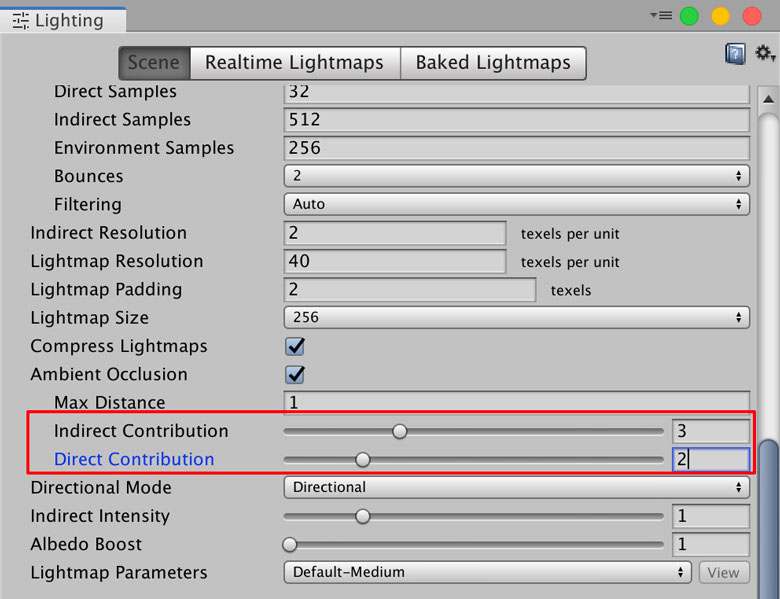Click the Indirect Intensity value field

tap(710, 516)
